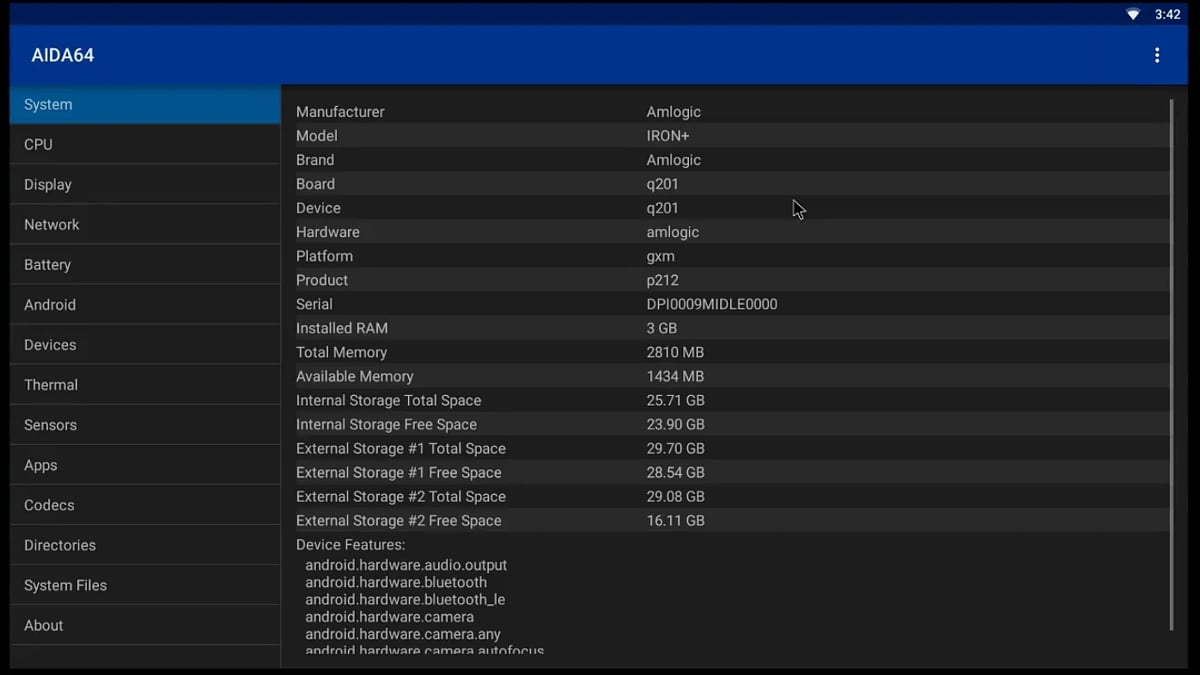Click the 16.11 GB free space value
Image resolution: width=1200 pixels, height=675 pixels.
pos(675,520)
